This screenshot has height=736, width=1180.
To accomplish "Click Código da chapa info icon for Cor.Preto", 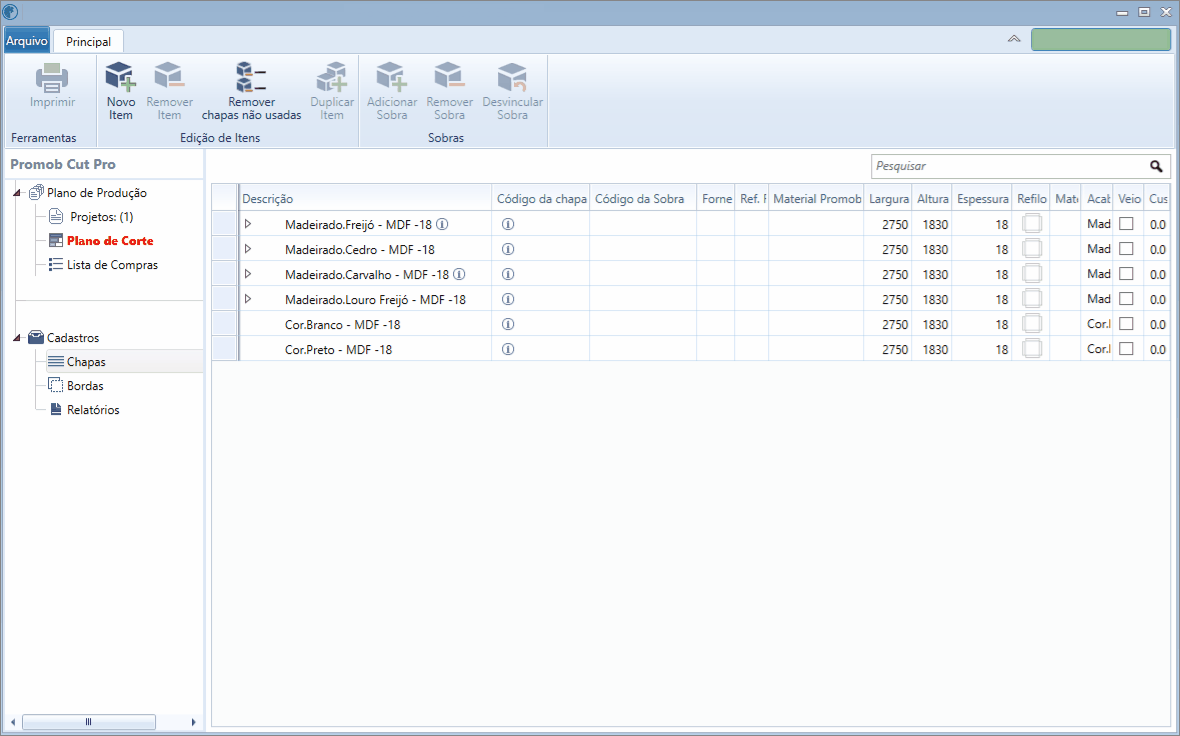I will coord(508,349).
